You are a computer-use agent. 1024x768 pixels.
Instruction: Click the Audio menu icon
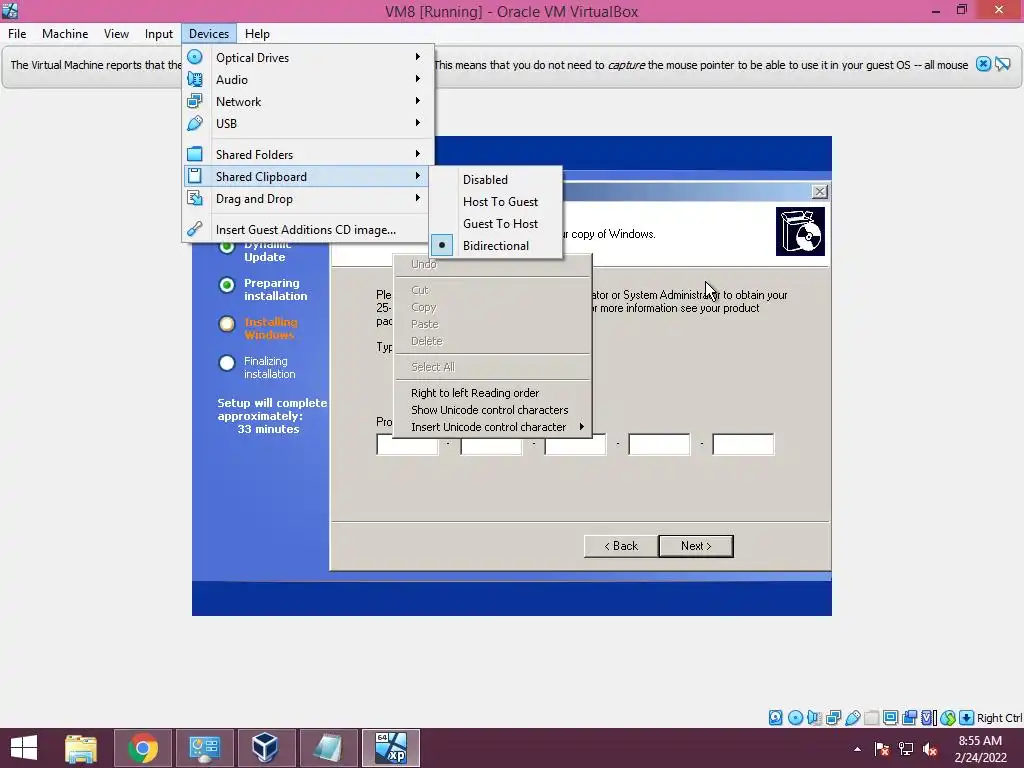coord(195,80)
